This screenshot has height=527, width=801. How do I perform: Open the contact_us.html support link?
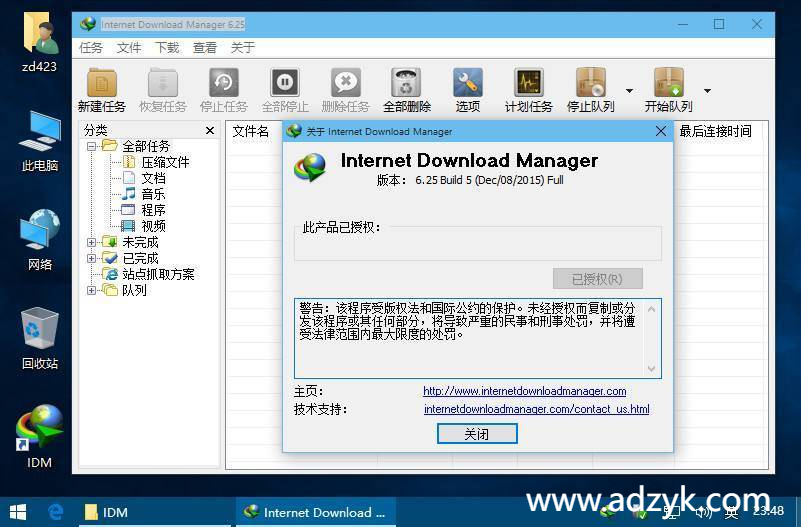click(536, 409)
